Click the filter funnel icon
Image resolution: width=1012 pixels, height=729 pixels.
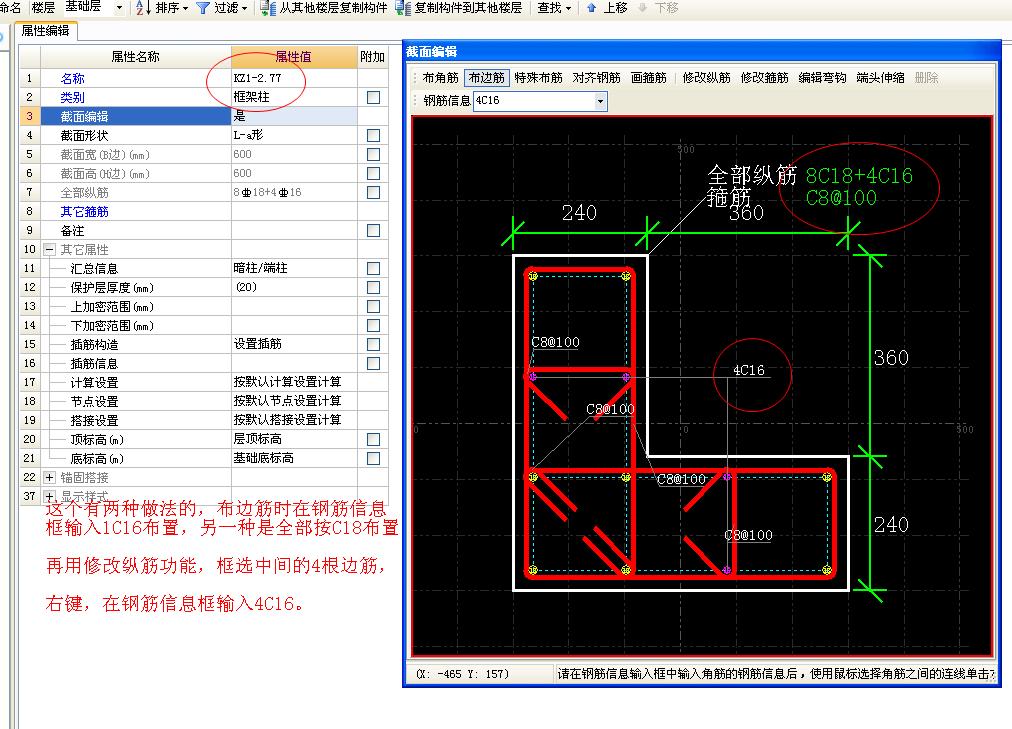tap(203, 8)
